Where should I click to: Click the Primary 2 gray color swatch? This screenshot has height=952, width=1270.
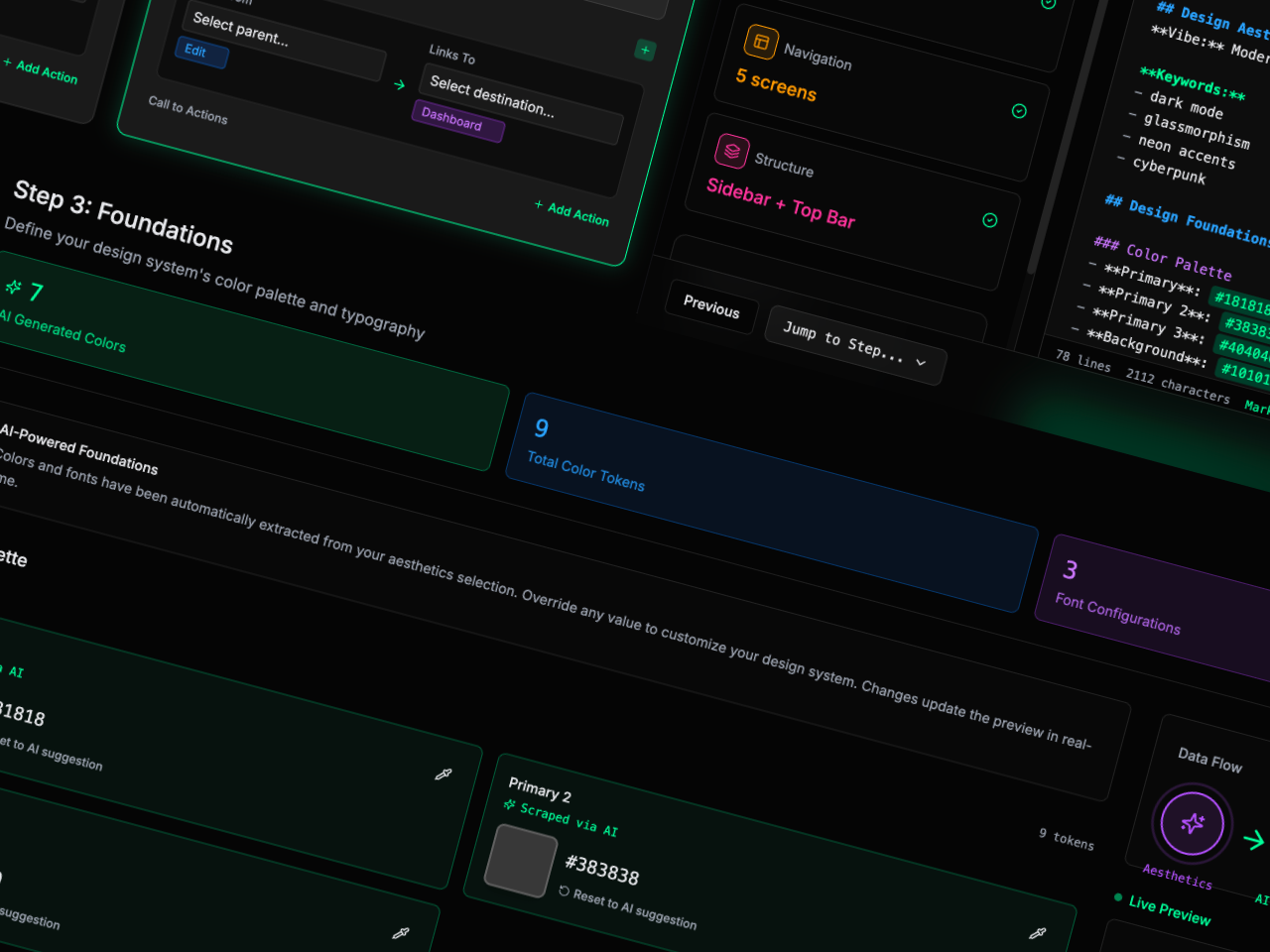click(521, 861)
